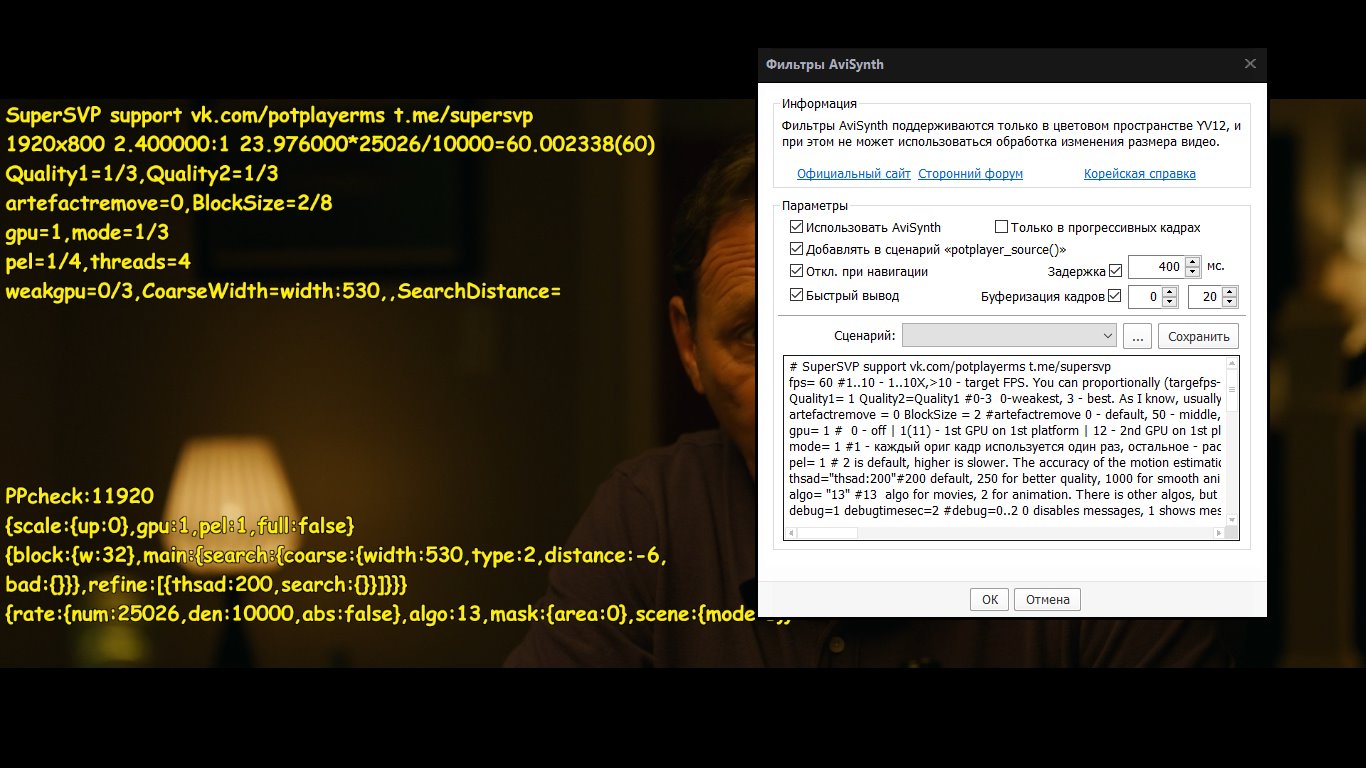Enable Только в прогрессивных кадрах

coord(1001,227)
